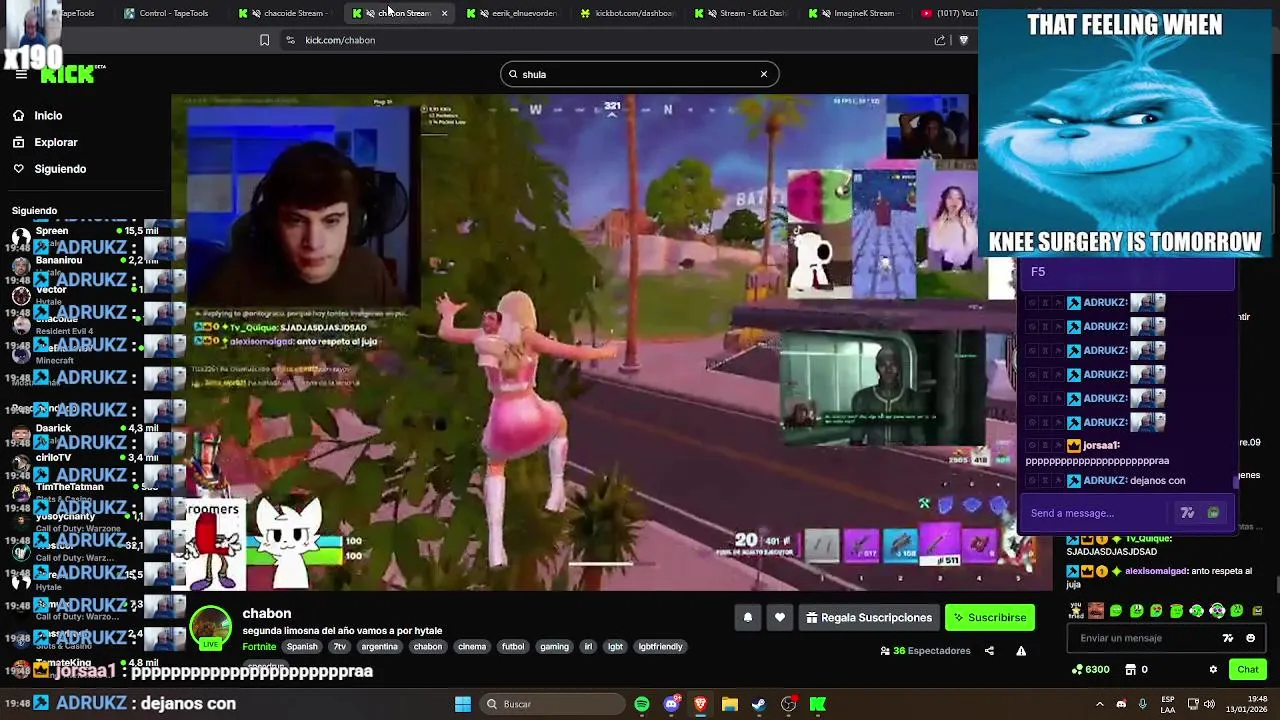
Task: Open OBS Studio from the taskbar
Action: [x=788, y=704]
